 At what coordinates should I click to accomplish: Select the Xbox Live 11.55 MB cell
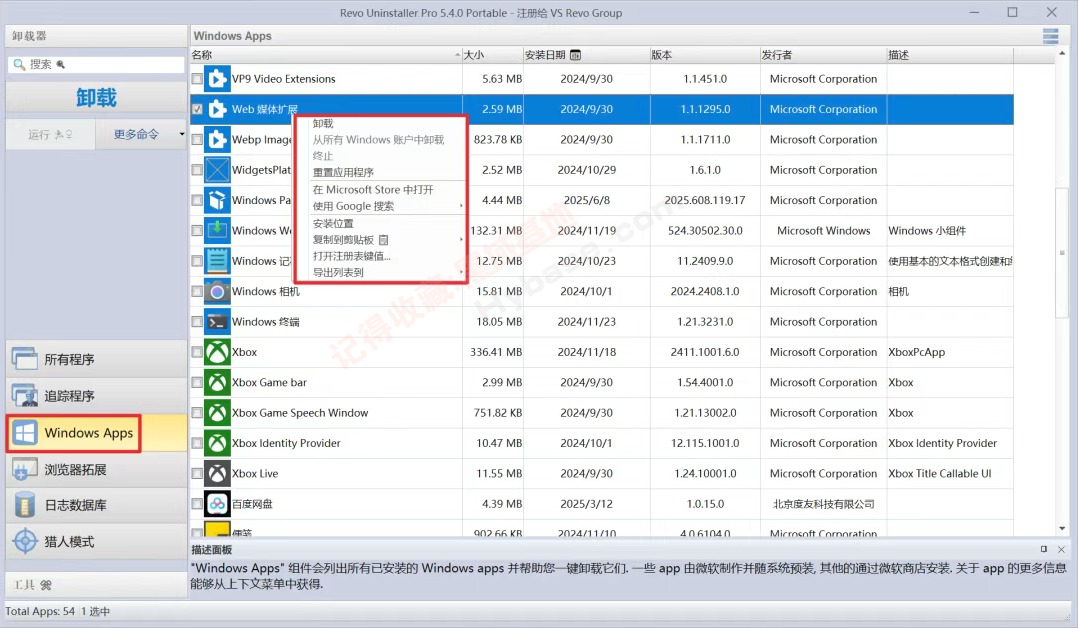pos(493,473)
